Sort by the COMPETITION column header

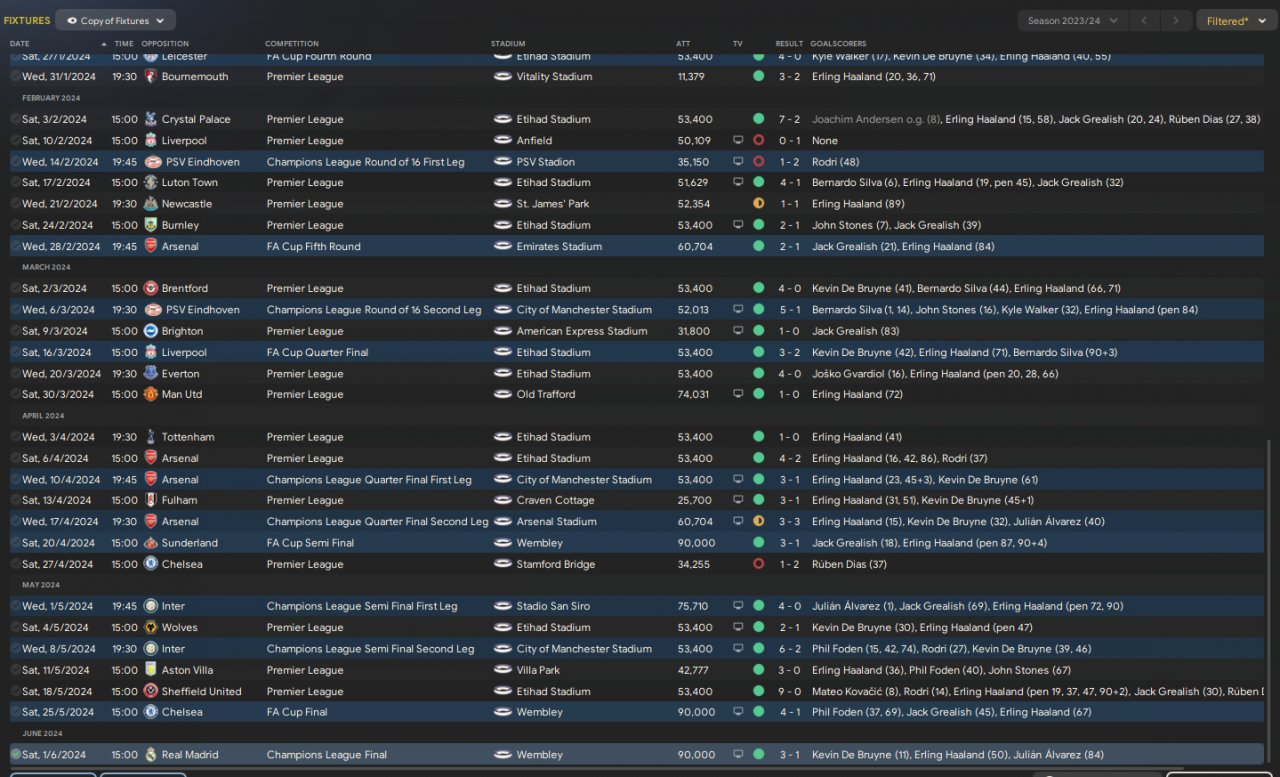(292, 44)
